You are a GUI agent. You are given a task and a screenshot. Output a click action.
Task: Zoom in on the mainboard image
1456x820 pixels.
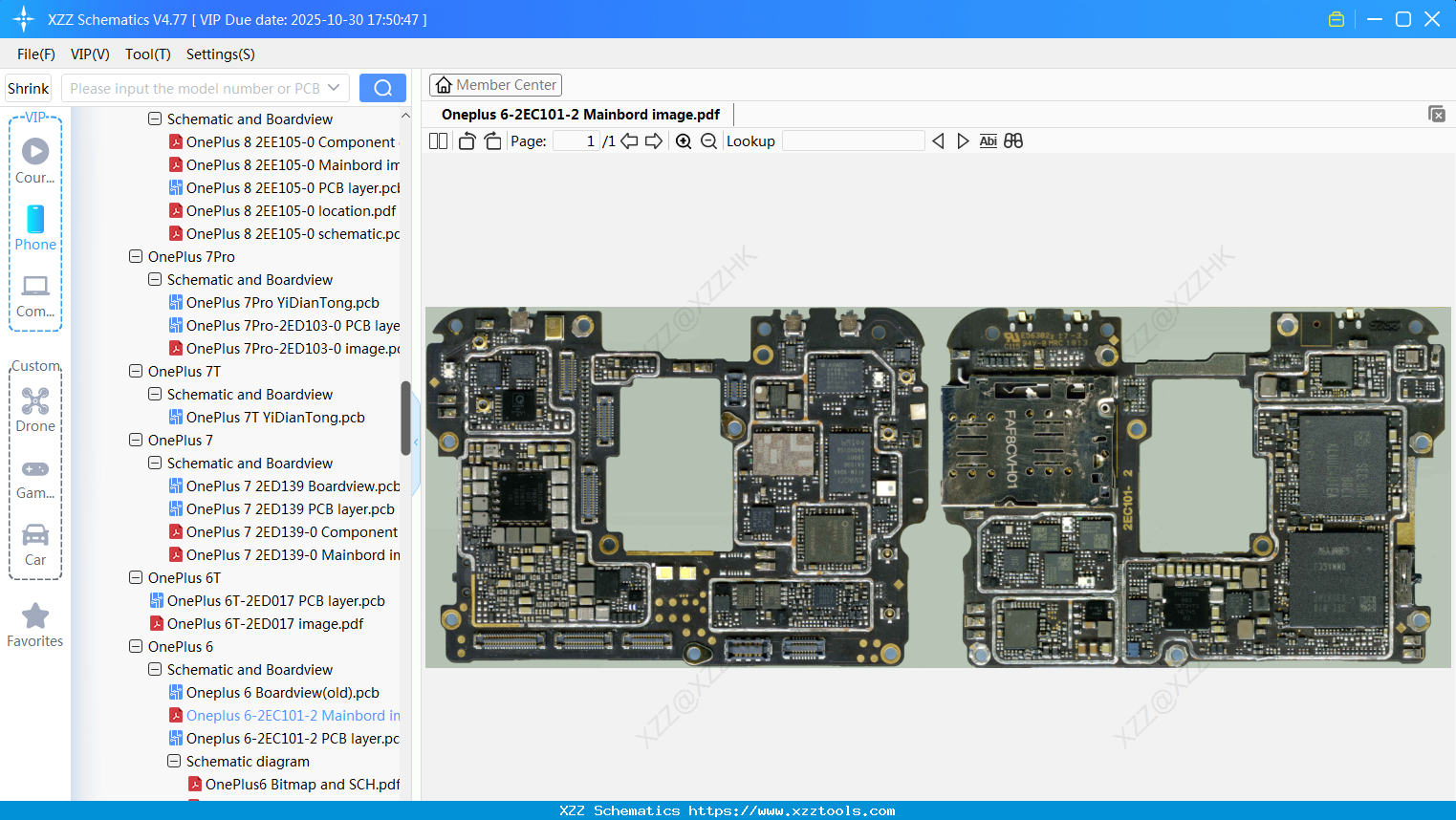[684, 140]
